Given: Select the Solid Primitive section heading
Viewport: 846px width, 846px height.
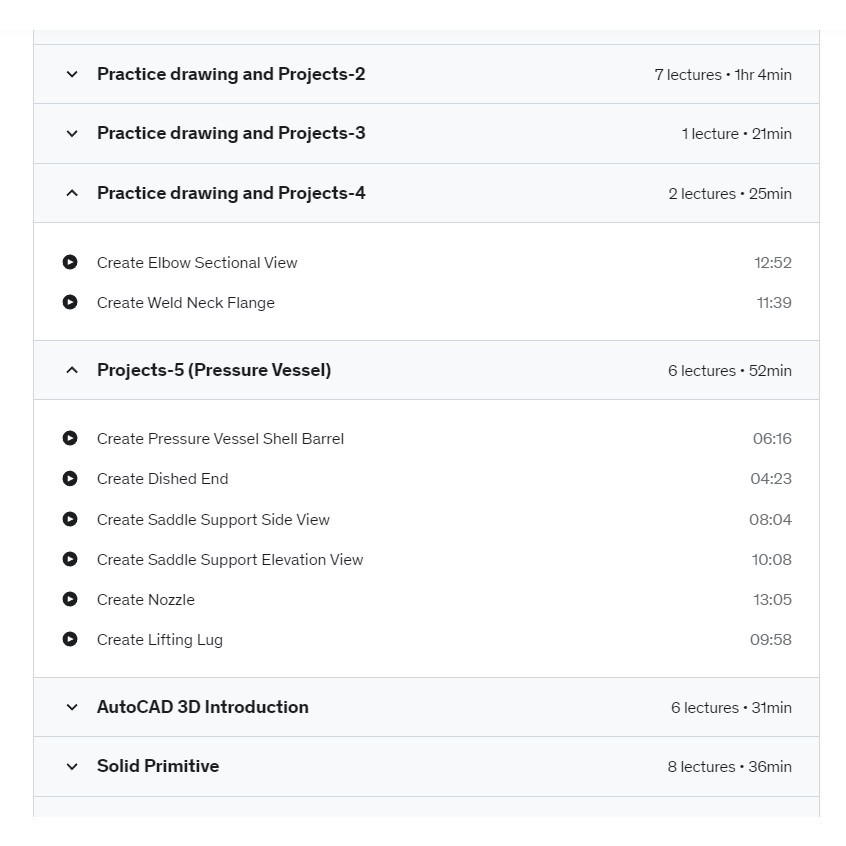Looking at the screenshot, I should tap(158, 766).
